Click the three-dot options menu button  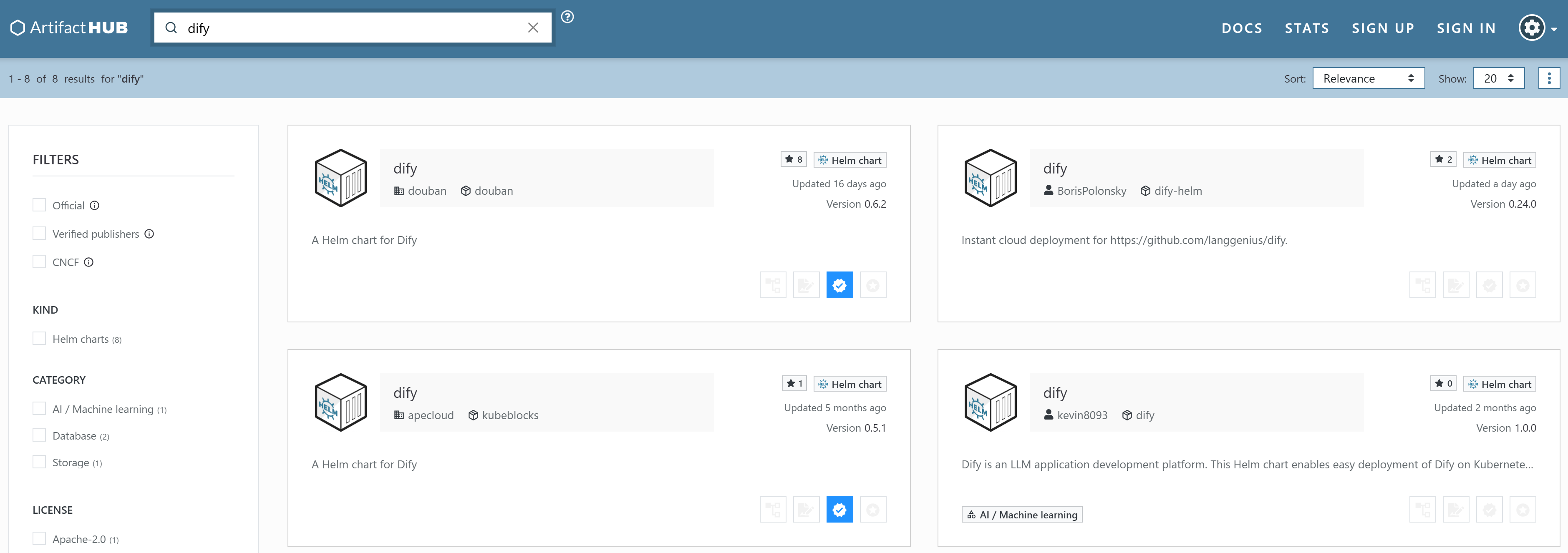tap(1548, 78)
